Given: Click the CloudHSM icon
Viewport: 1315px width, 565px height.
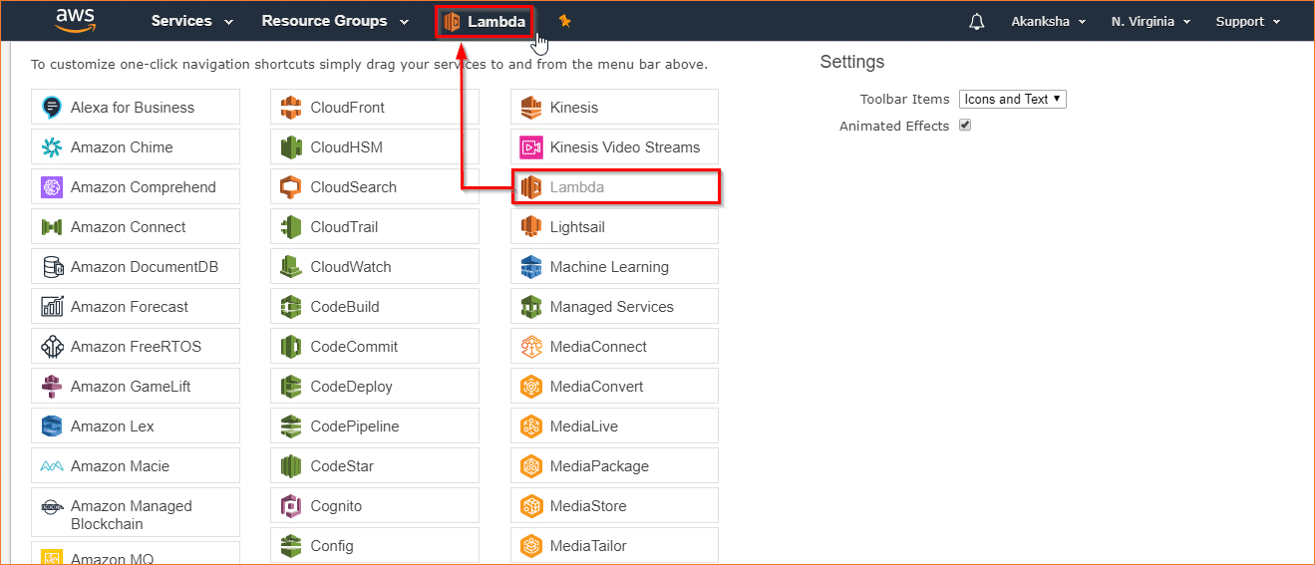Looking at the screenshot, I should (291, 147).
